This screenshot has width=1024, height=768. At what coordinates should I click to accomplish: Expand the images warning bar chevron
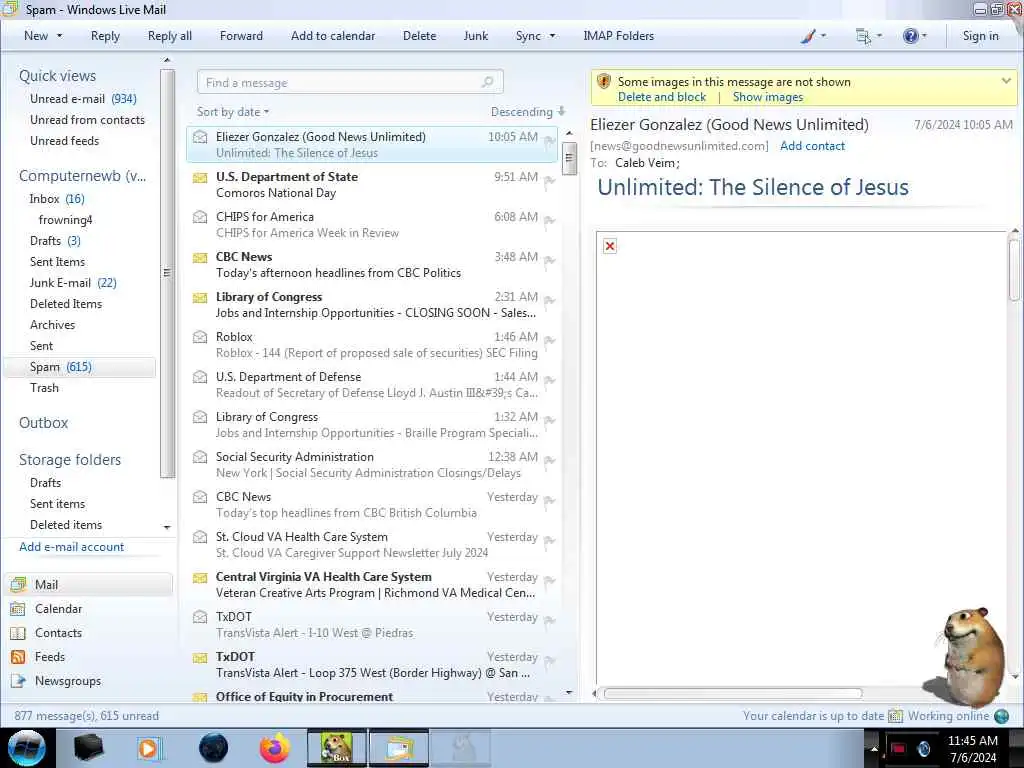1006,81
